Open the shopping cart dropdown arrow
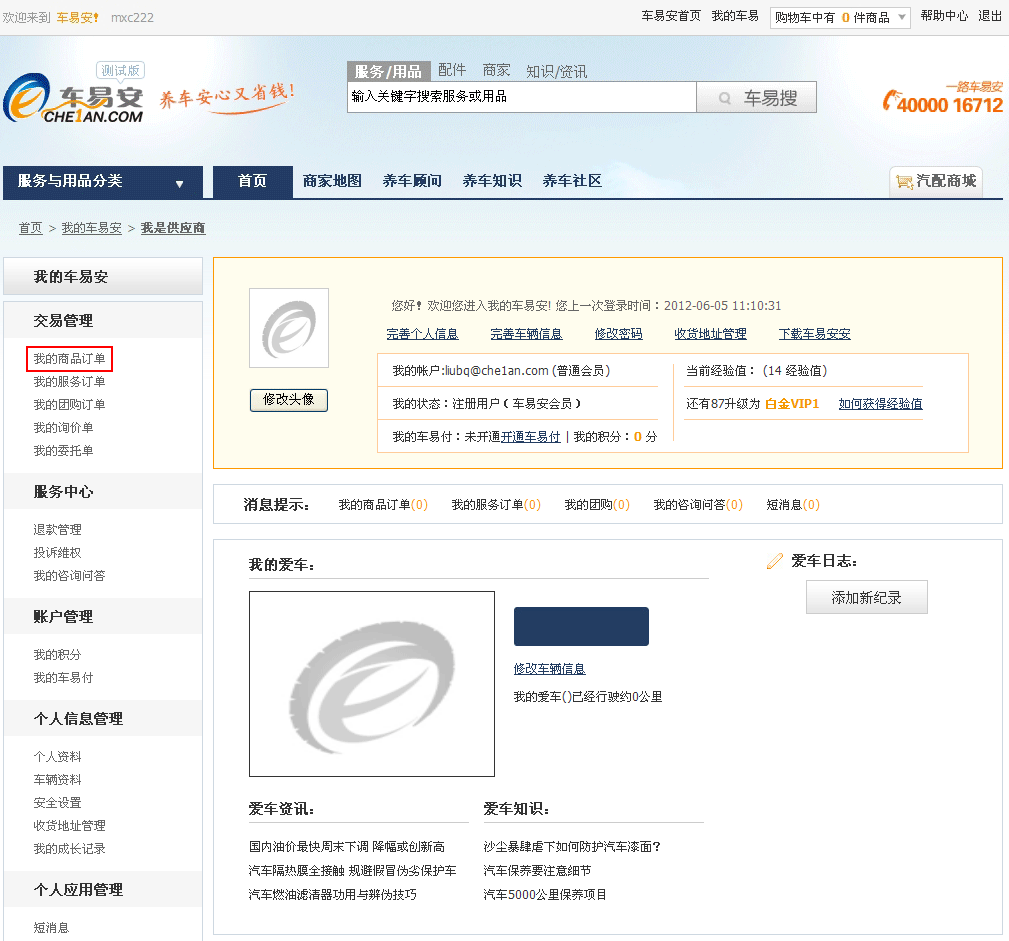The width and height of the screenshot is (1009, 941). tap(902, 17)
